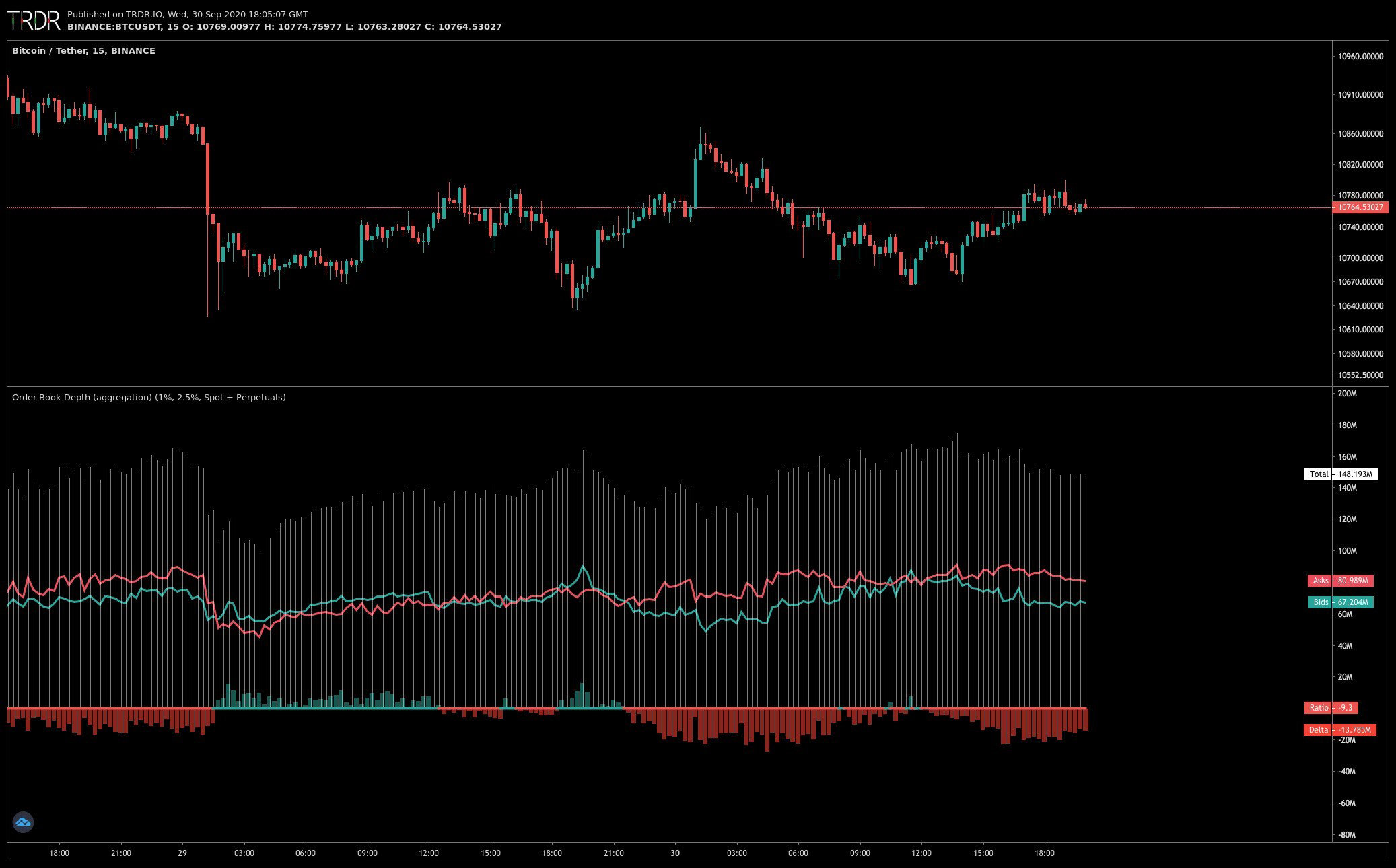Click the current price tag 10764.53027

(x=1360, y=207)
